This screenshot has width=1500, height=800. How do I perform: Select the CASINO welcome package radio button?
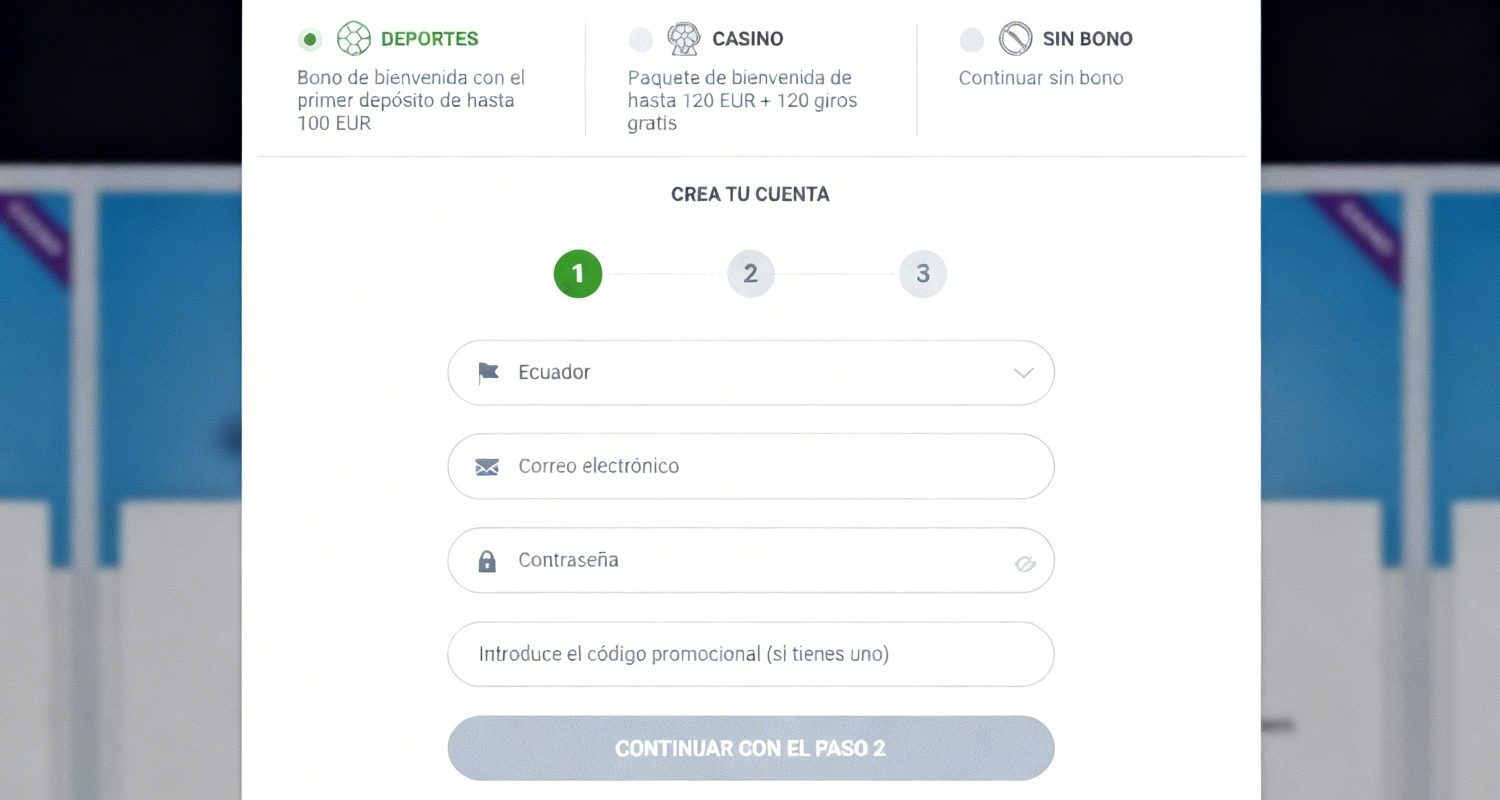(640, 39)
